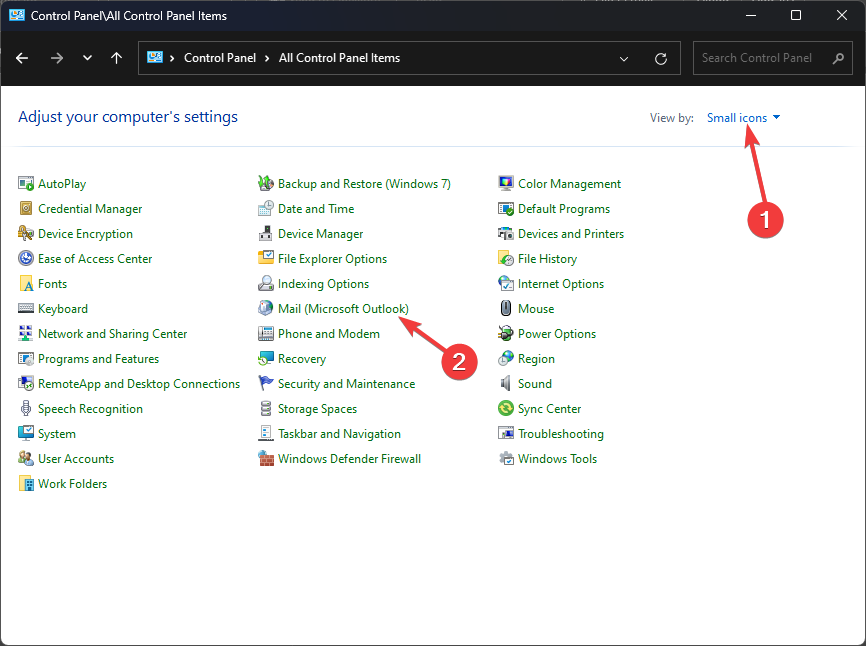This screenshot has width=866, height=646.
Task: Open Network and Sharing Center icon
Action: 26,333
